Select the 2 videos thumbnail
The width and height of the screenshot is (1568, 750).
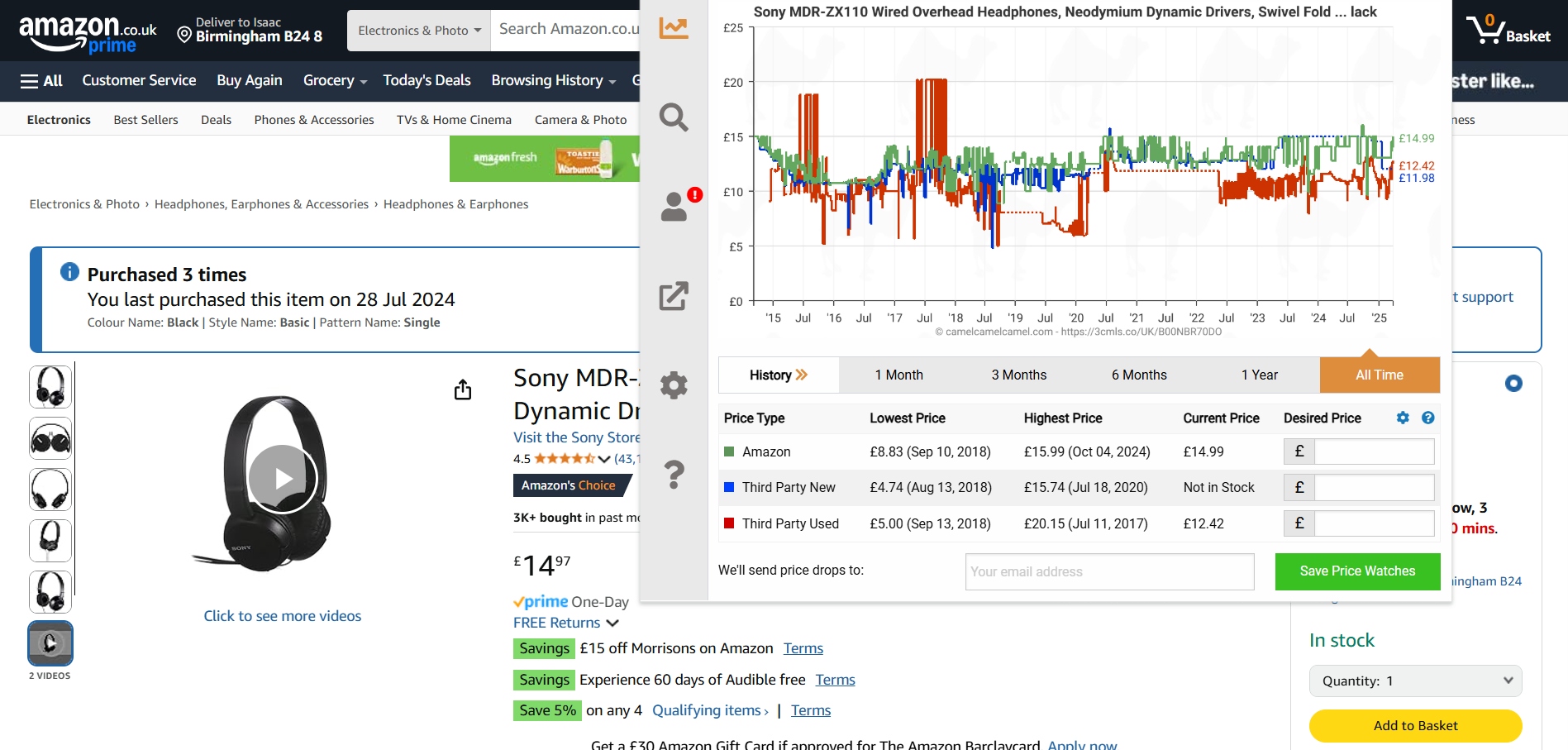pos(50,643)
